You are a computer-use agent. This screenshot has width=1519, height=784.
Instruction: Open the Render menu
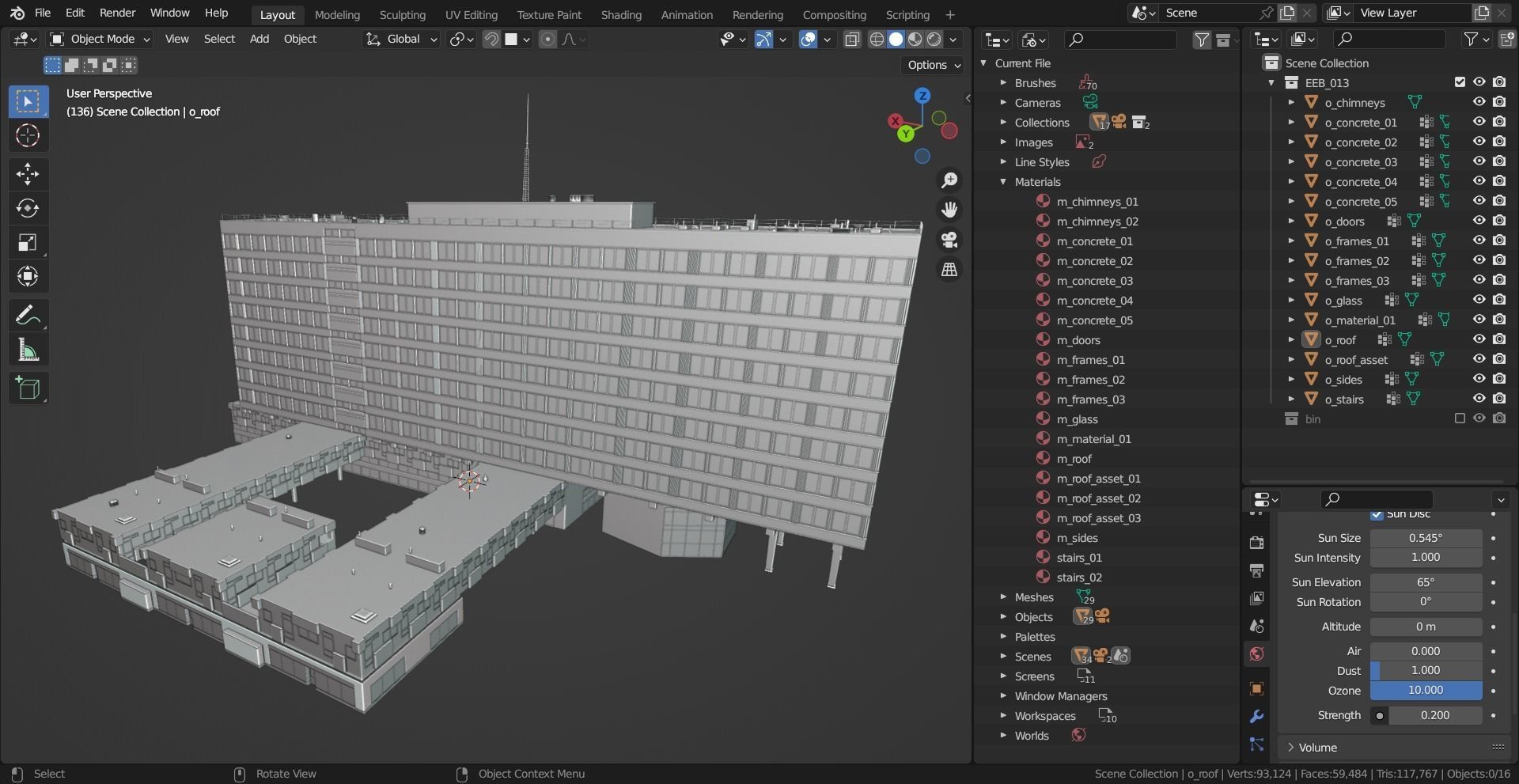(117, 13)
